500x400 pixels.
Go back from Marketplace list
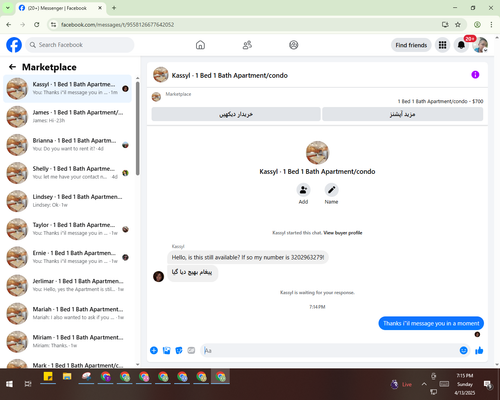coord(12,67)
